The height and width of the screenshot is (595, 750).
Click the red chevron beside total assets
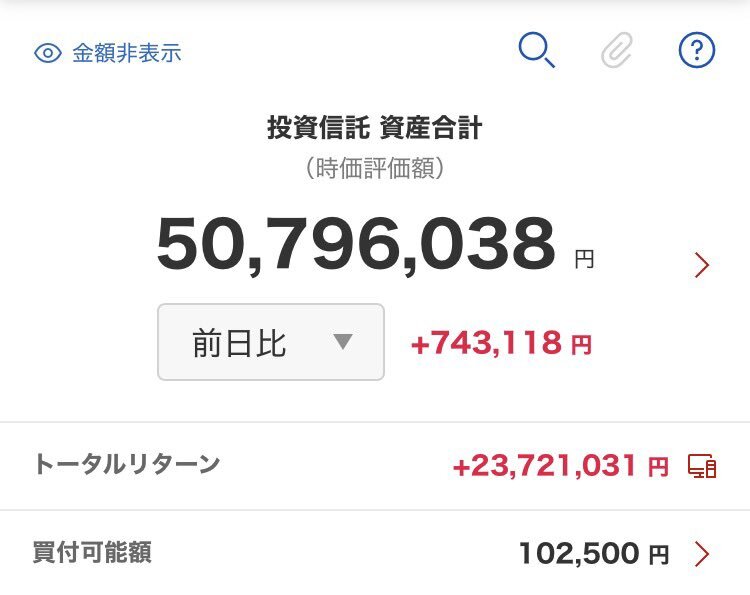pyautogui.click(x=701, y=265)
